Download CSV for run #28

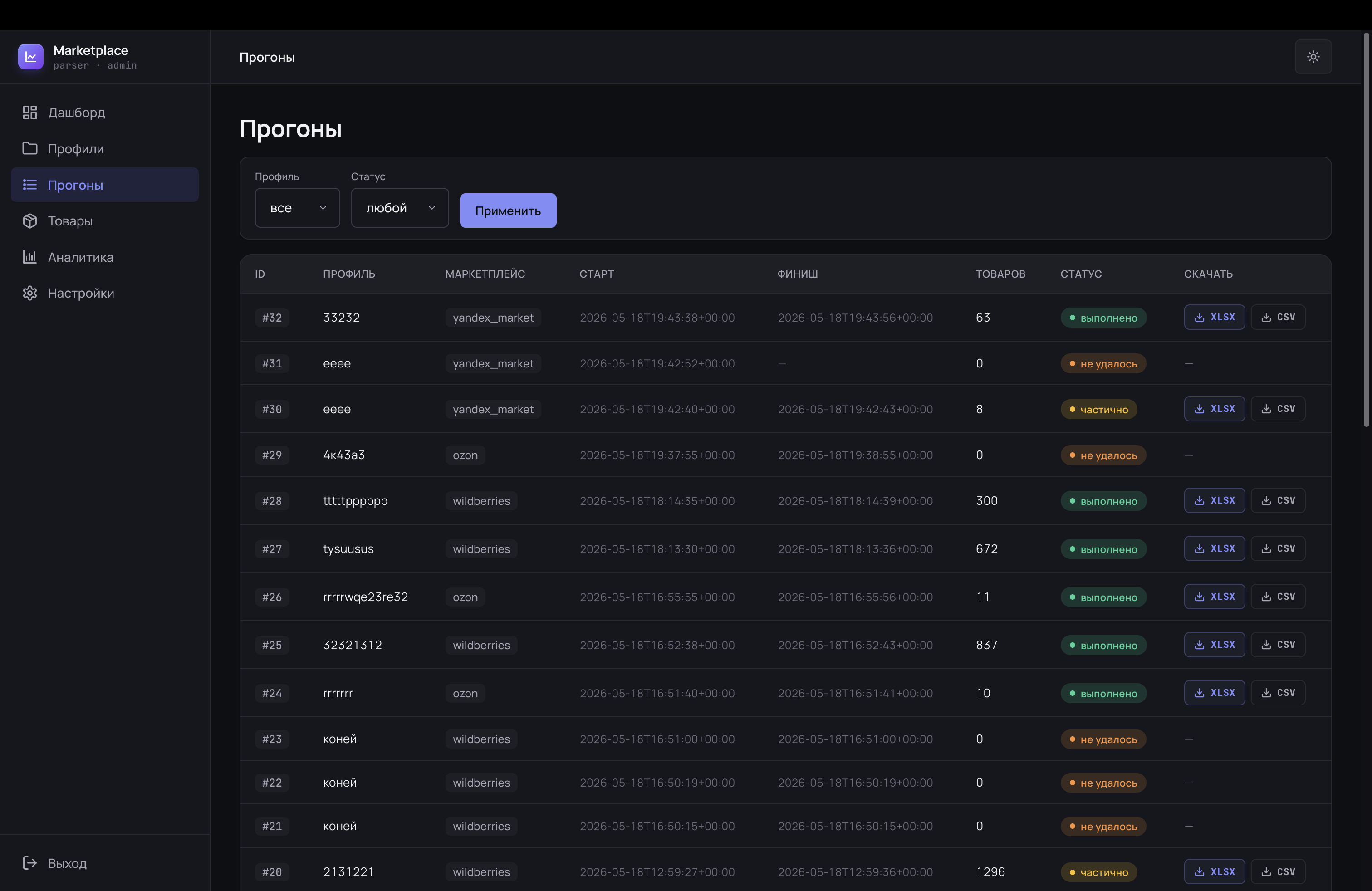tap(1278, 500)
